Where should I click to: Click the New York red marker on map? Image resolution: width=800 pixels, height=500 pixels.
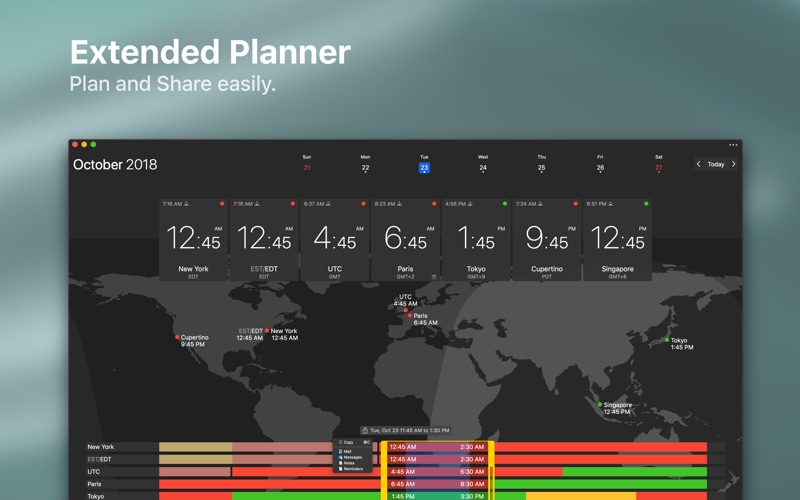(267, 331)
